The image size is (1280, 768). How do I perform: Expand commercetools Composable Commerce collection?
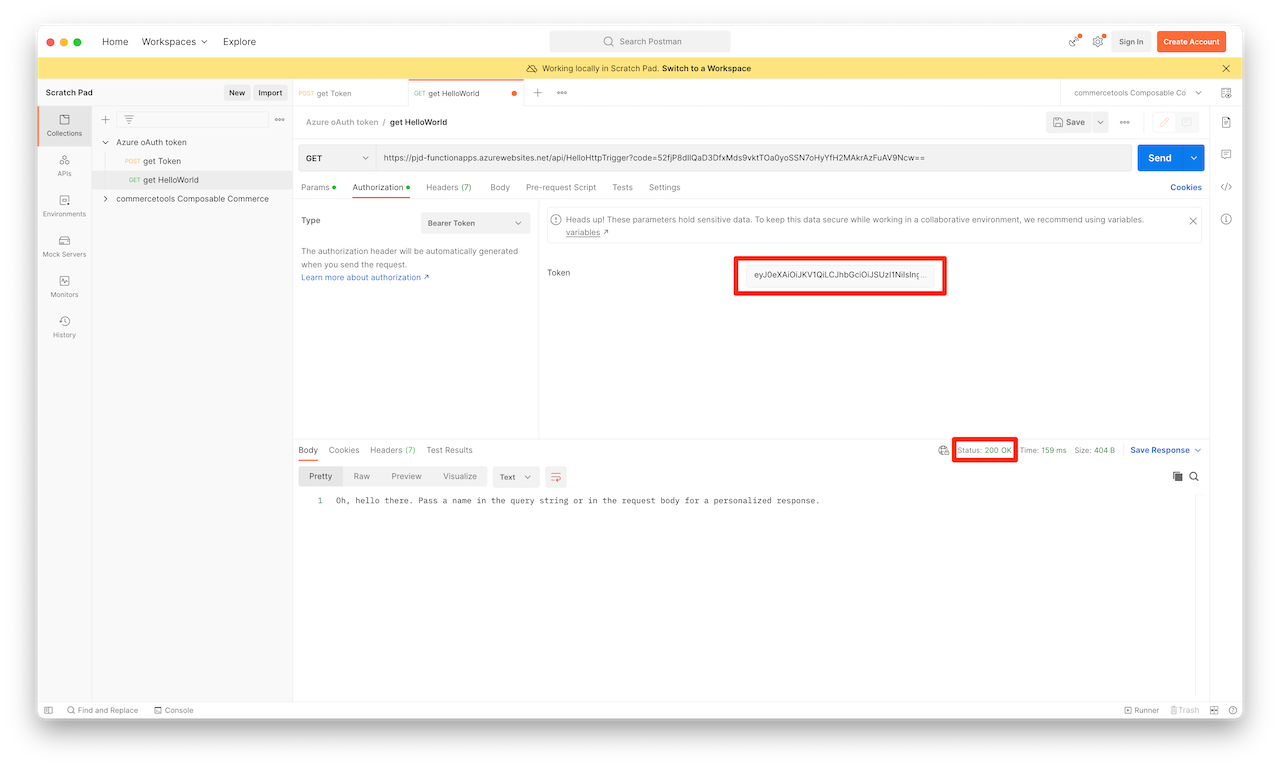pos(105,199)
